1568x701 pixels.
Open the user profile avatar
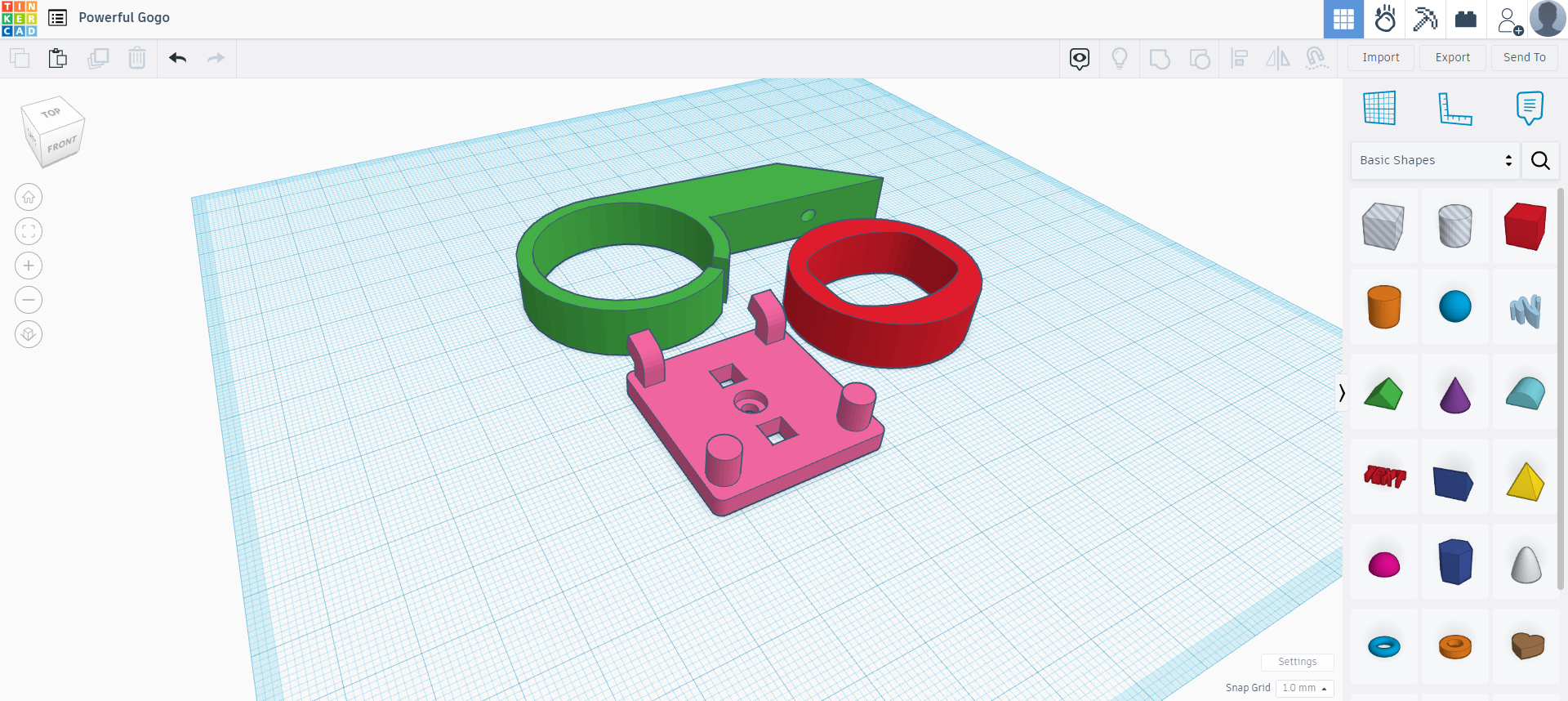coord(1548,19)
